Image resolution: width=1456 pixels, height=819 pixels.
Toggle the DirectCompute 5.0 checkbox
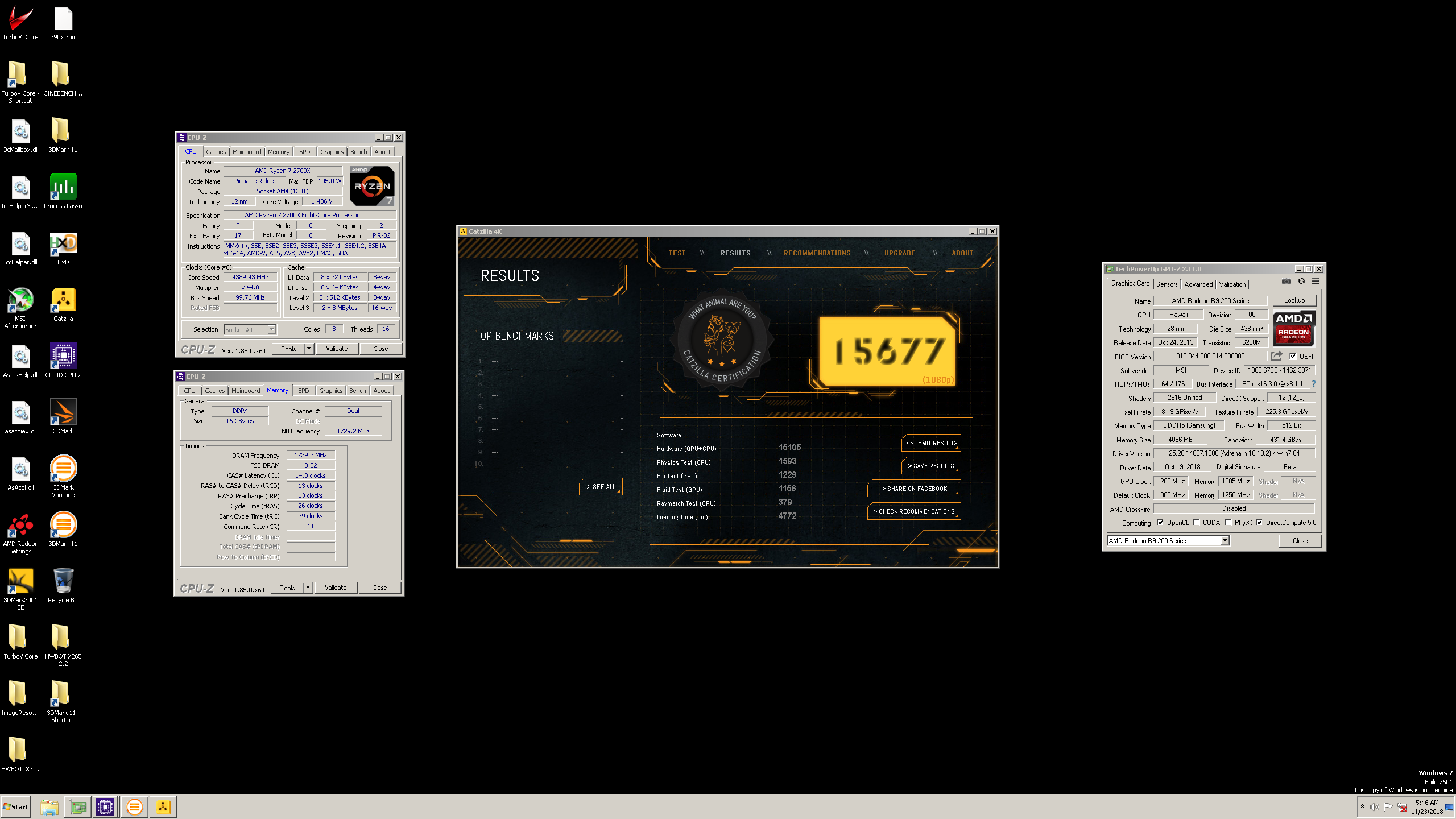1259,523
